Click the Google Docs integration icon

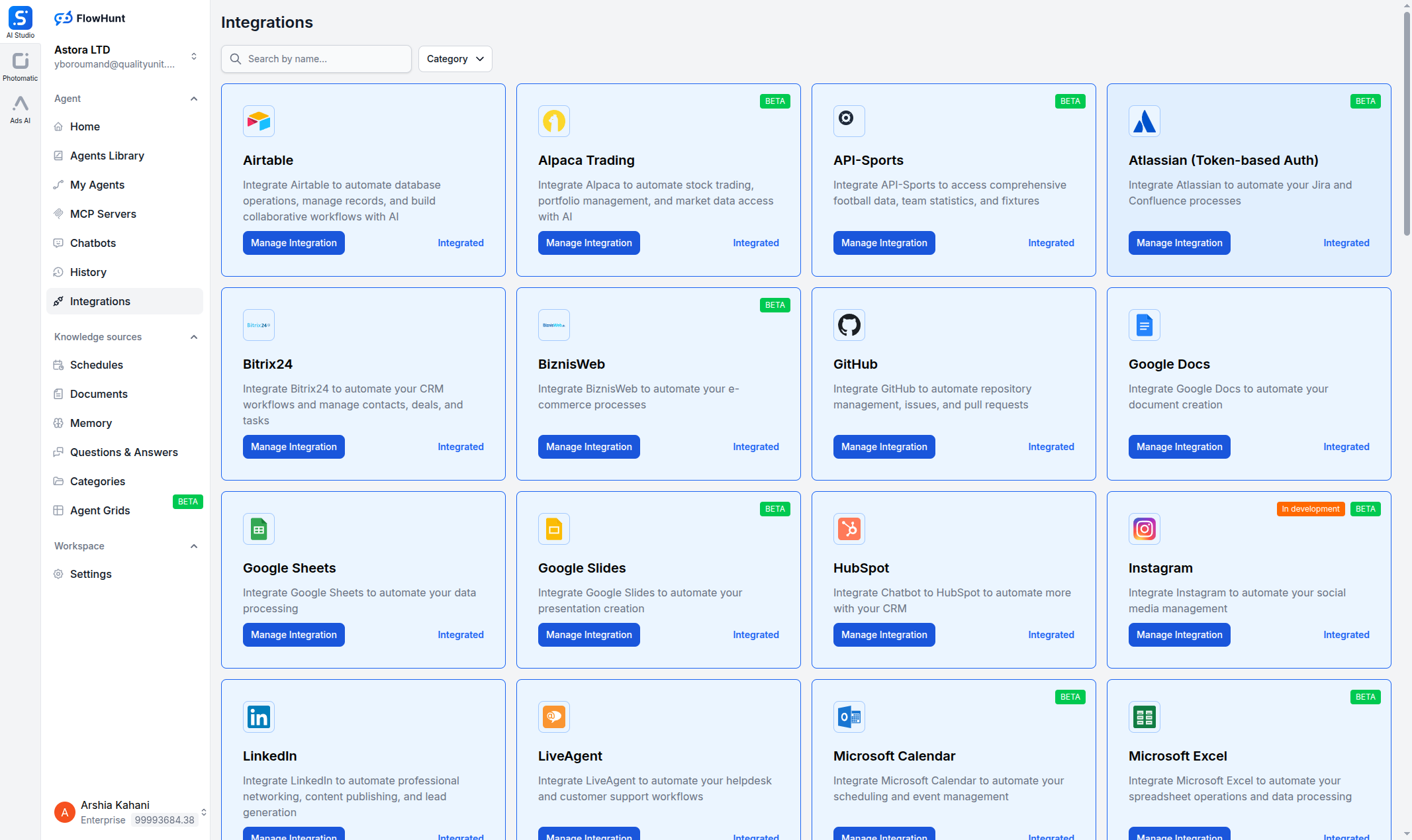pos(1144,324)
